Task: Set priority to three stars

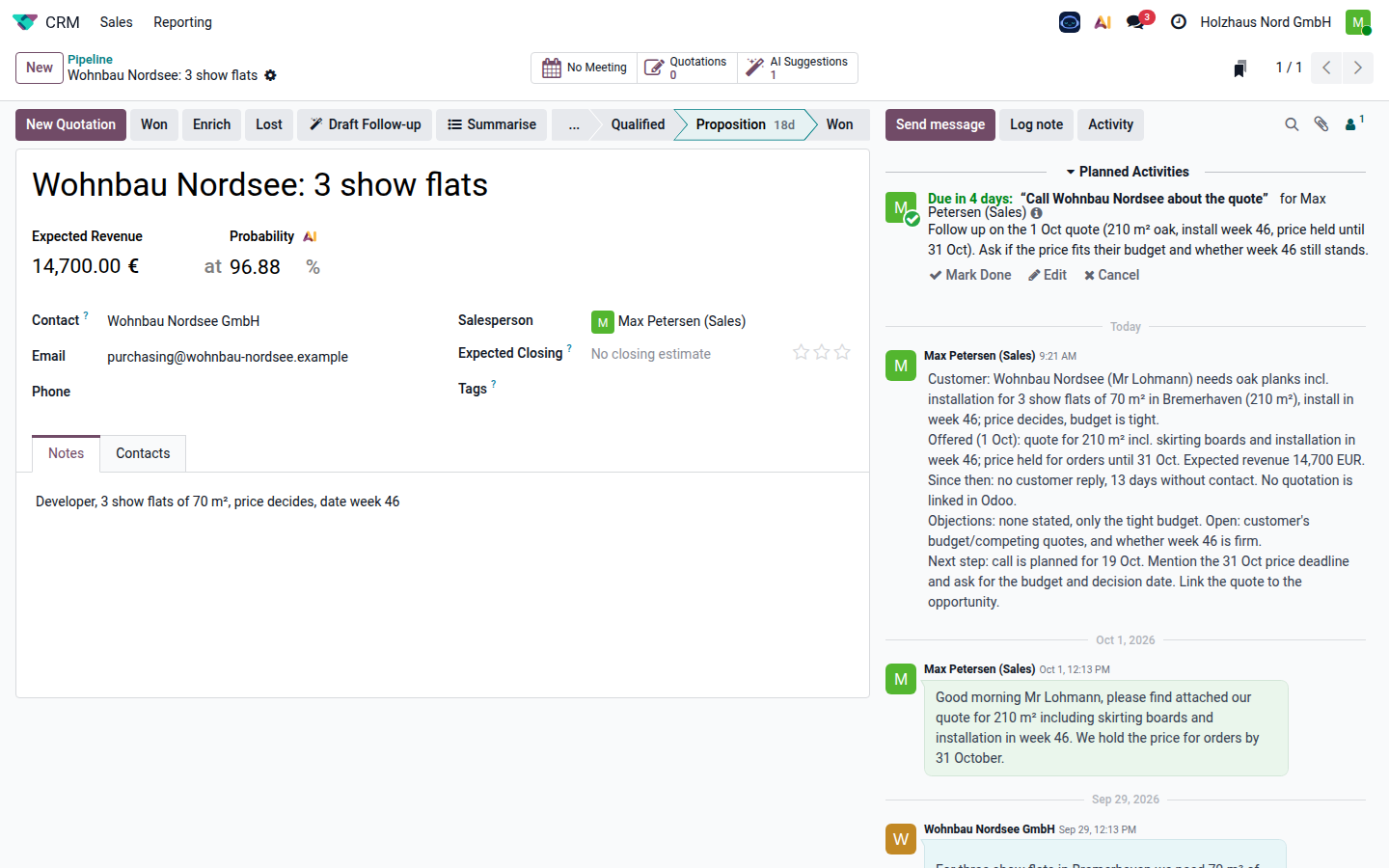Action: coord(842,352)
